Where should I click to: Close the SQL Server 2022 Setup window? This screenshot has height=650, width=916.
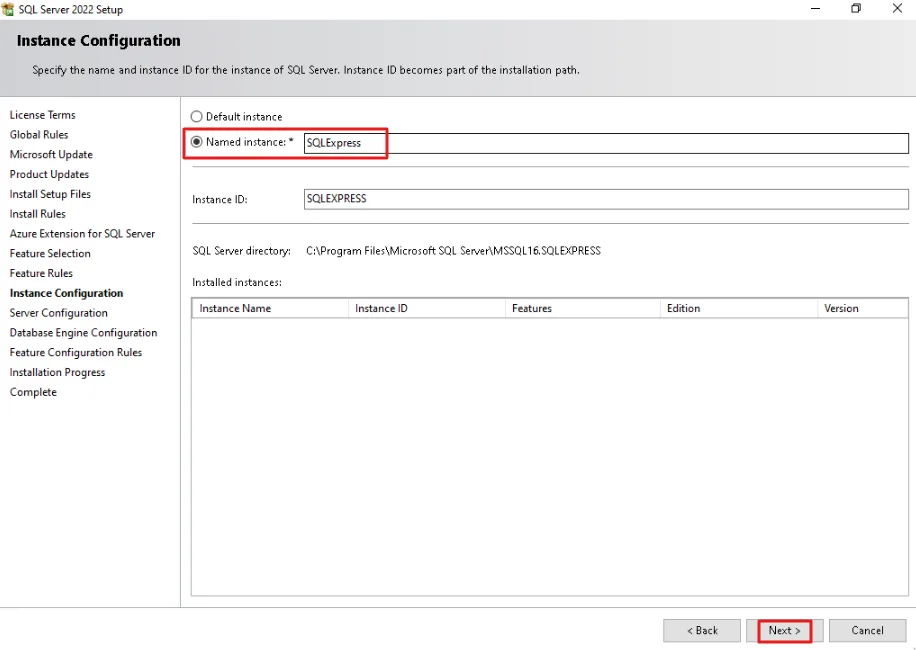coord(897,8)
